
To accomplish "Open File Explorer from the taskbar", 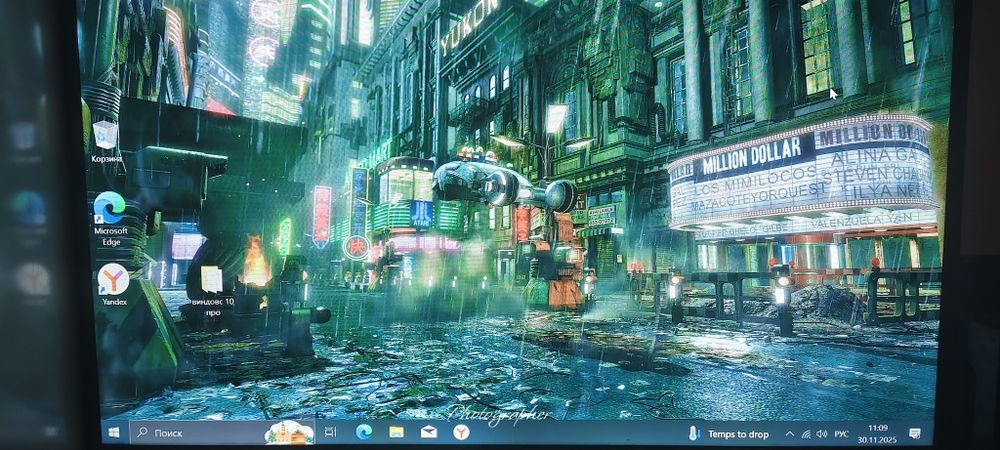I will (397, 432).
